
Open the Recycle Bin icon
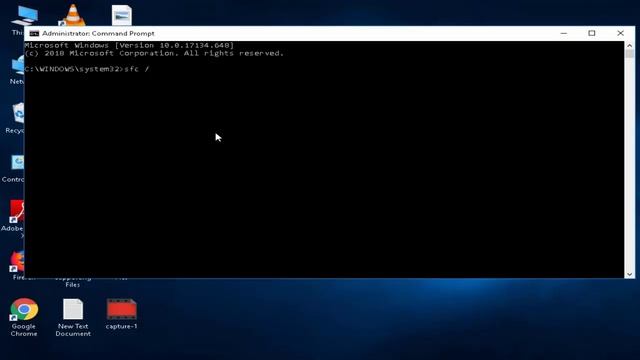pos(15,118)
